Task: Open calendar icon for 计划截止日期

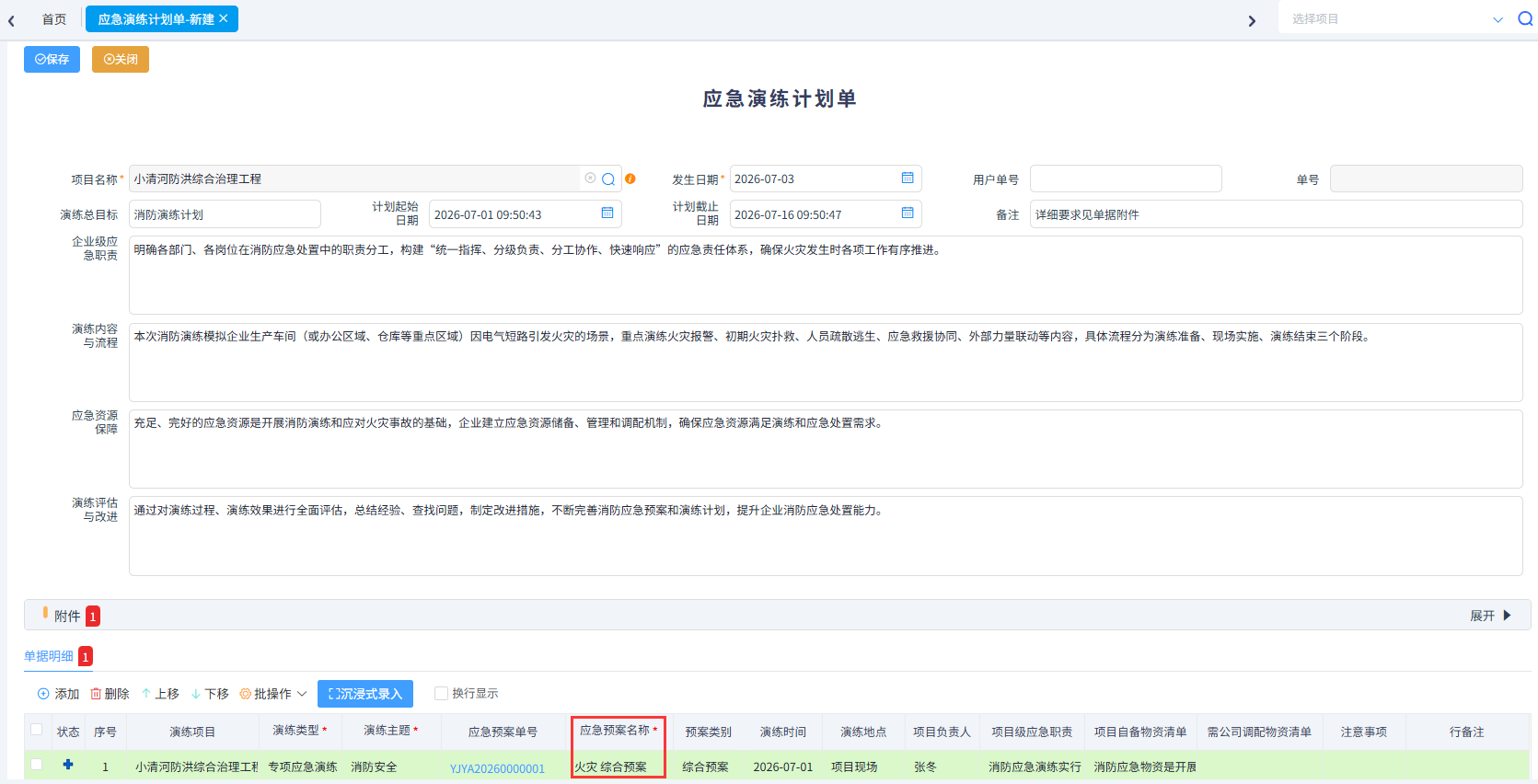Action: (x=908, y=213)
